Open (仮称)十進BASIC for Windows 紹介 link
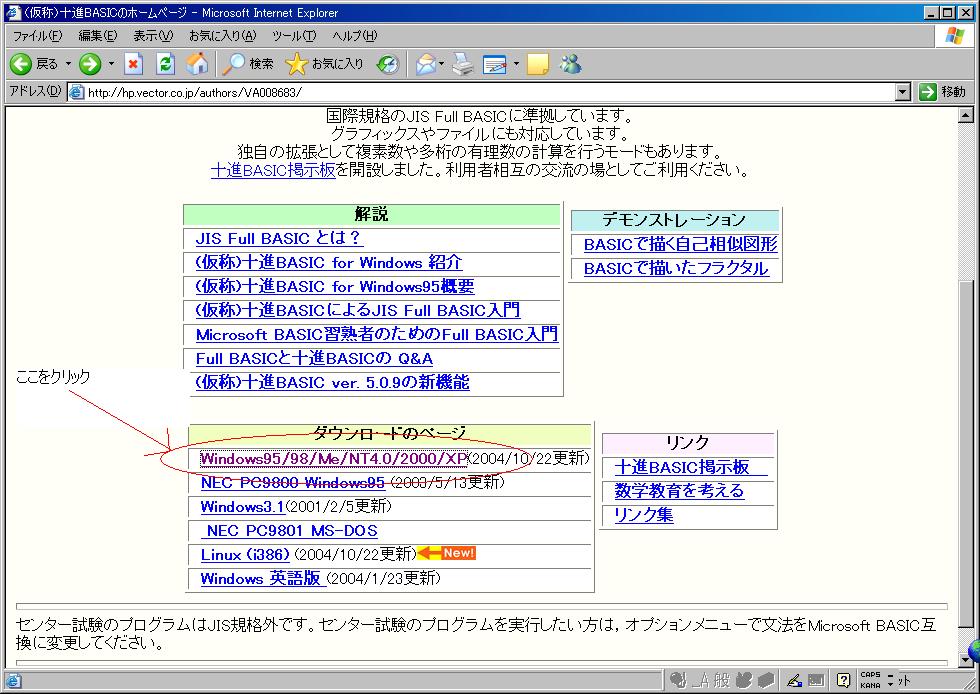The width and height of the screenshot is (980, 694). 329,262
